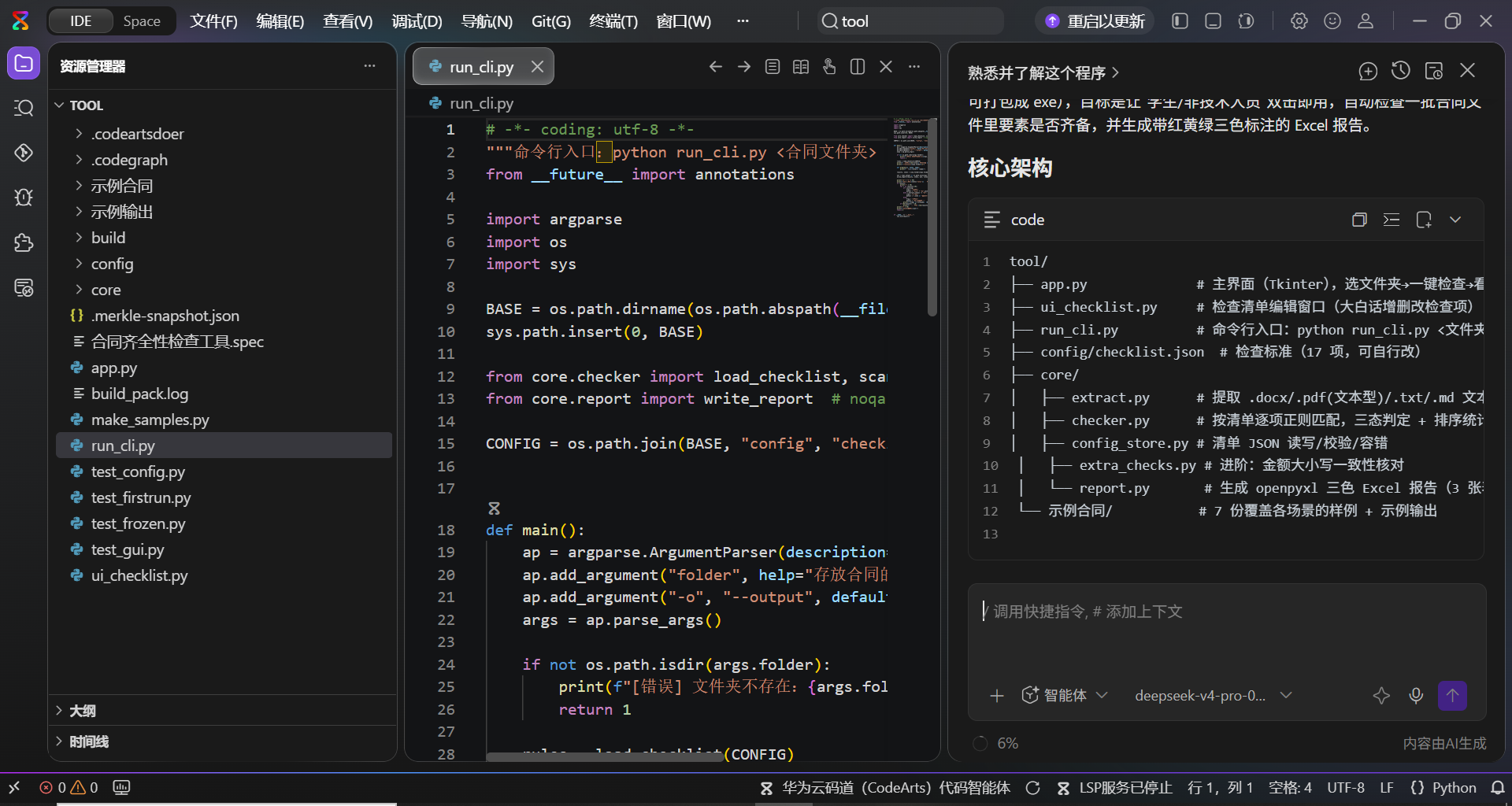Open the settings gear in title bar
1512x806 pixels.
[1299, 21]
